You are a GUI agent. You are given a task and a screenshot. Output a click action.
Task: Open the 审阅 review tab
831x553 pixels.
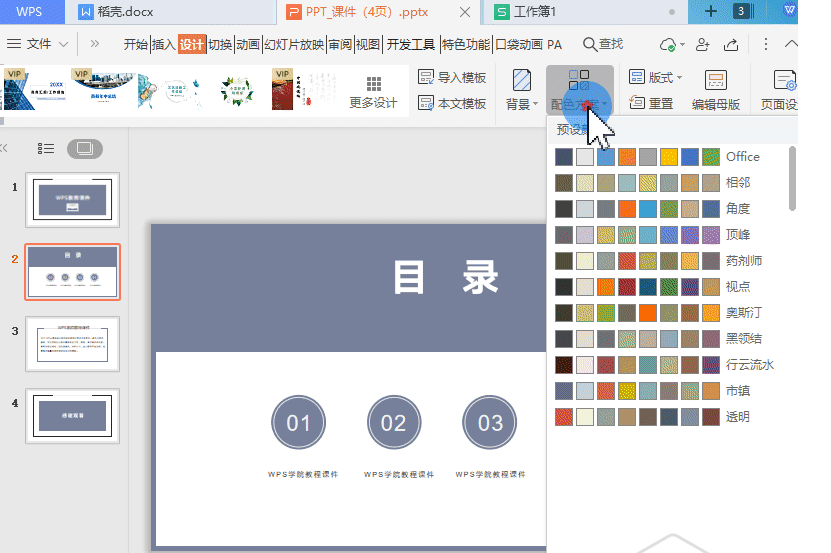(340, 44)
